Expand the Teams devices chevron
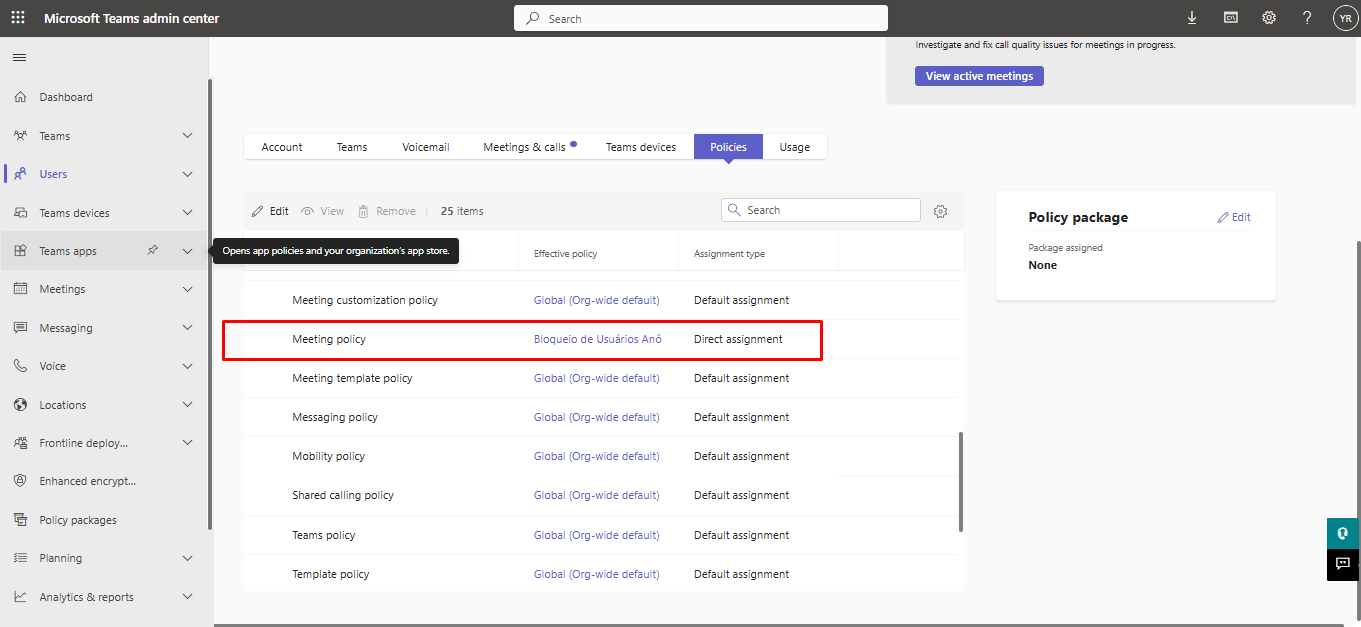The image size is (1361, 627). 187,213
